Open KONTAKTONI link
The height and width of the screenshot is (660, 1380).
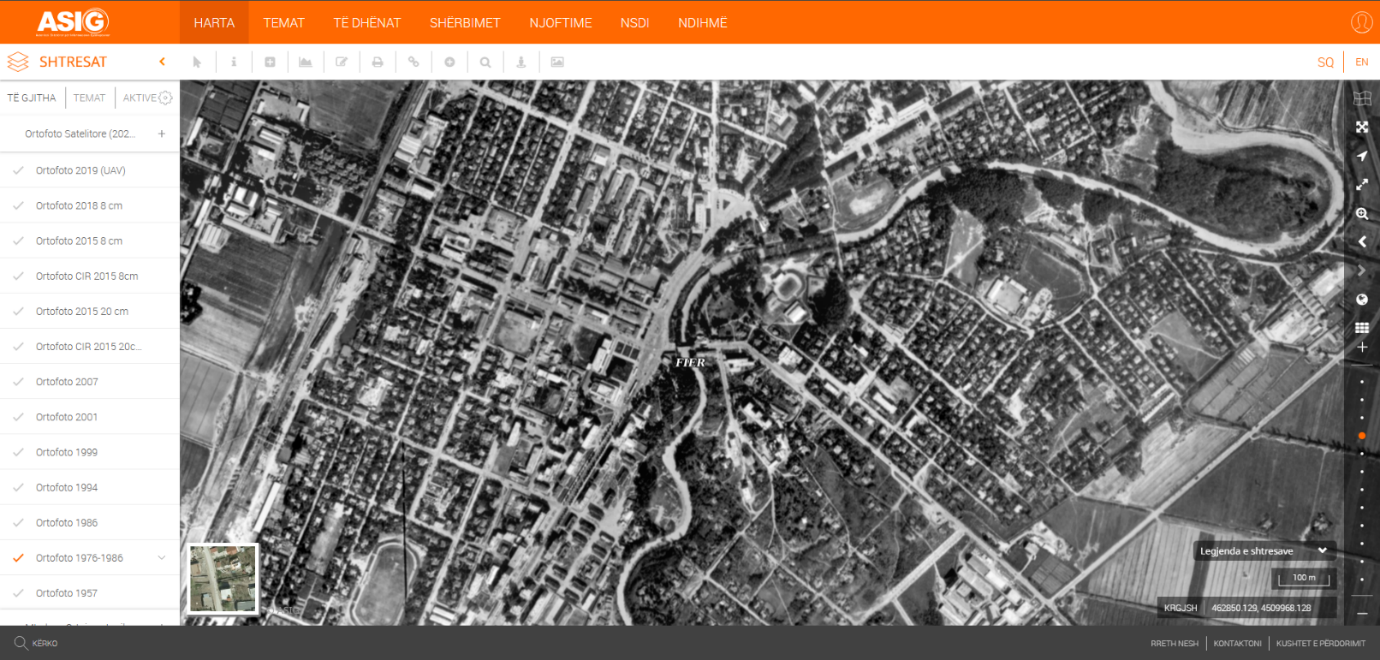coord(1237,643)
